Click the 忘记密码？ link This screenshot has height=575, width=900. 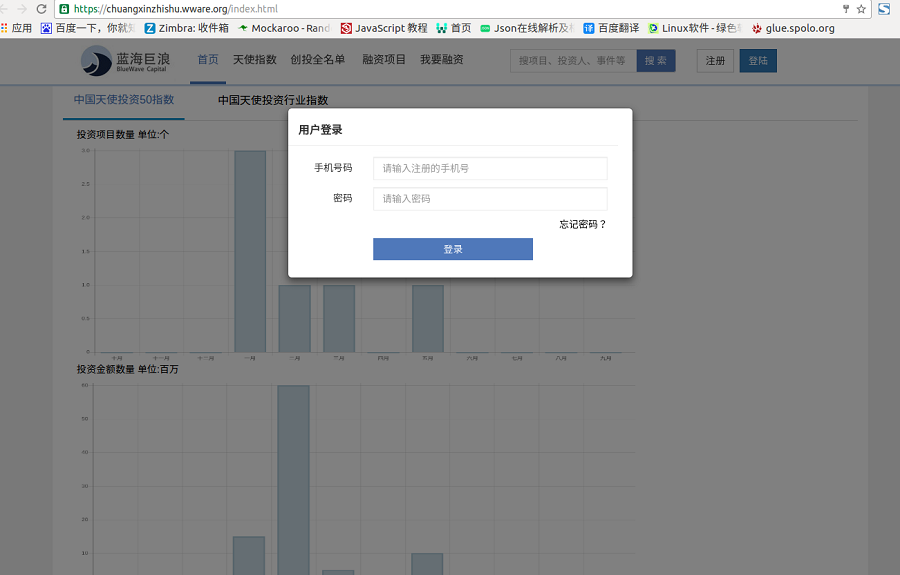tap(583, 225)
